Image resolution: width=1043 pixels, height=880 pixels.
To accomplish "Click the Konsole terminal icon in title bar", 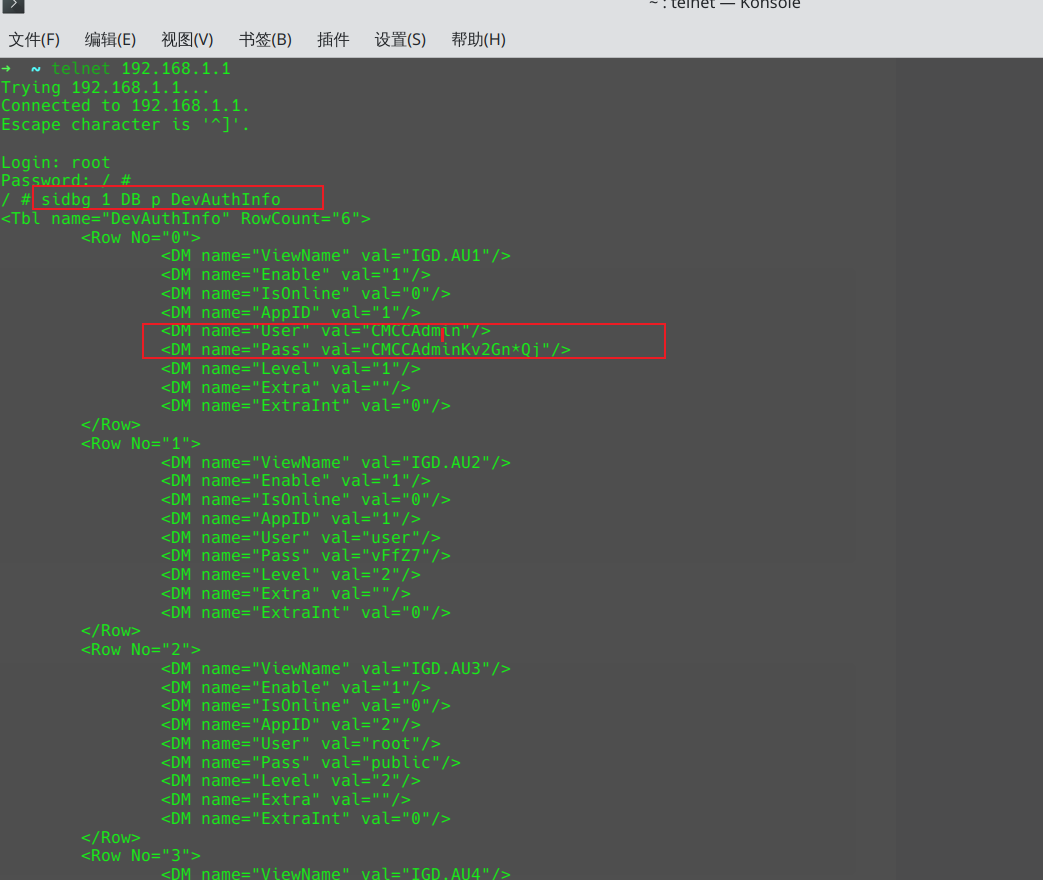I will click(15, 5).
